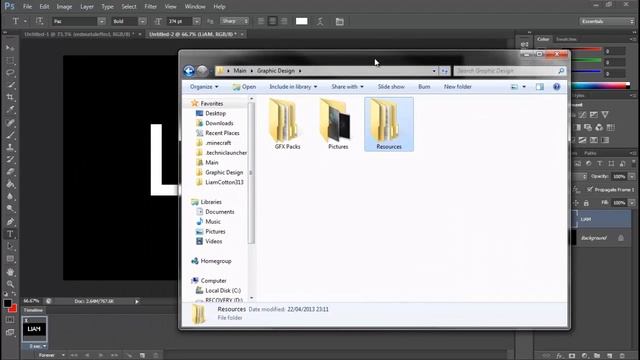The image size is (640, 360).
Task: Toggle Propagate Frame 1 checkbox
Action: [589, 189]
